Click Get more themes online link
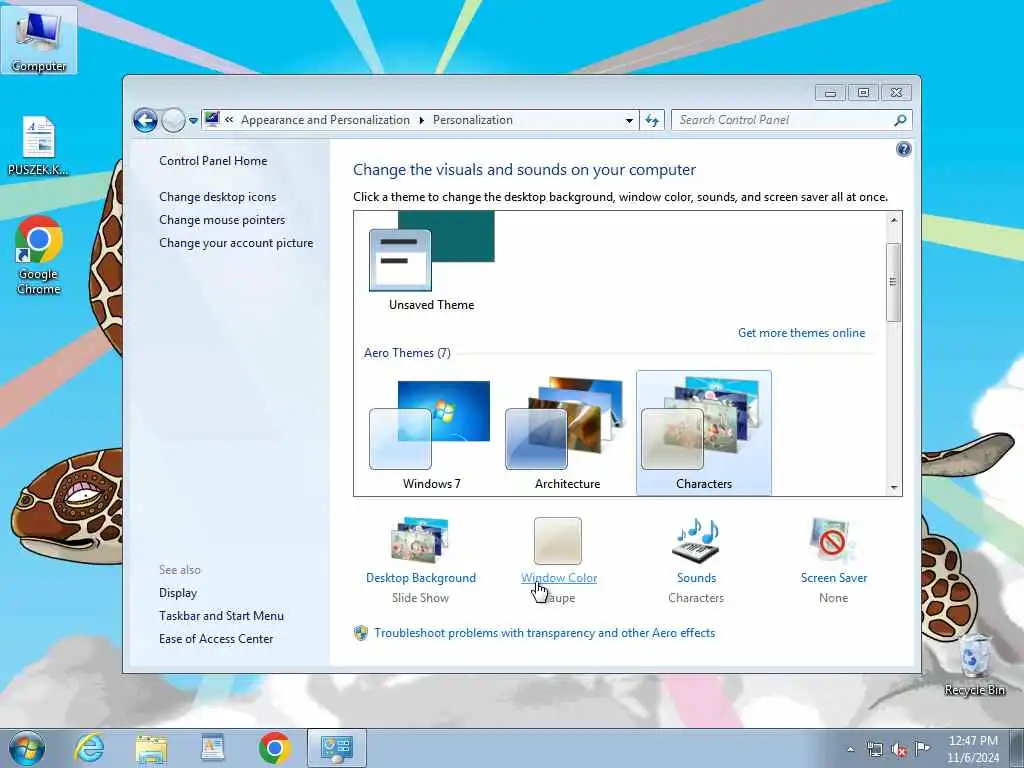This screenshot has width=1024, height=768. click(801, 333)
